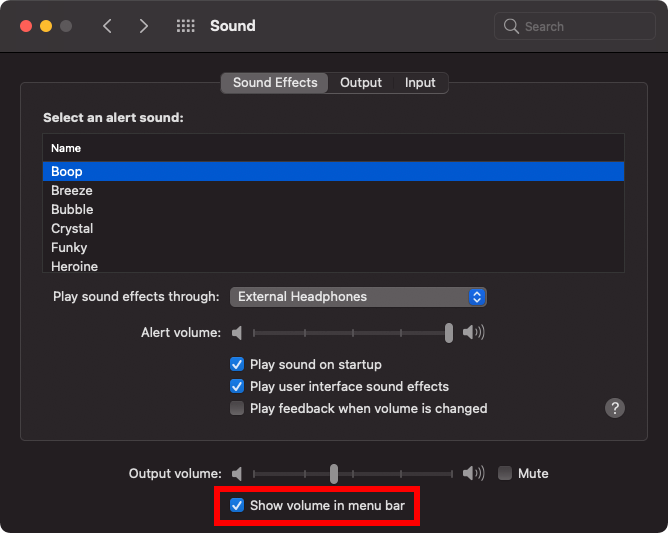Click the search magnifier icon
The height and width of the screenshot is (533, 668).
click(511, 26)
